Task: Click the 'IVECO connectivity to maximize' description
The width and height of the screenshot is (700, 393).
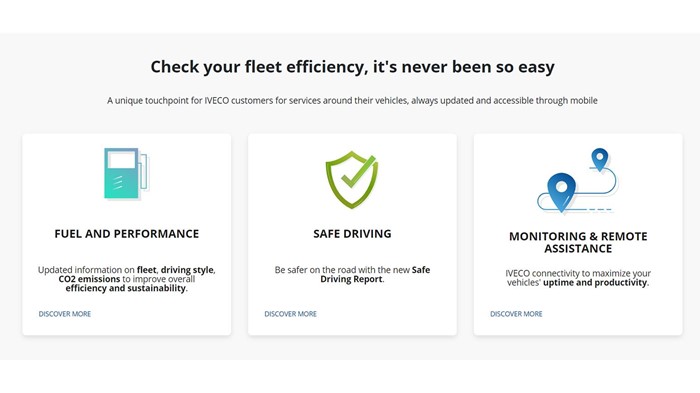Action: (x=578, y=278)
